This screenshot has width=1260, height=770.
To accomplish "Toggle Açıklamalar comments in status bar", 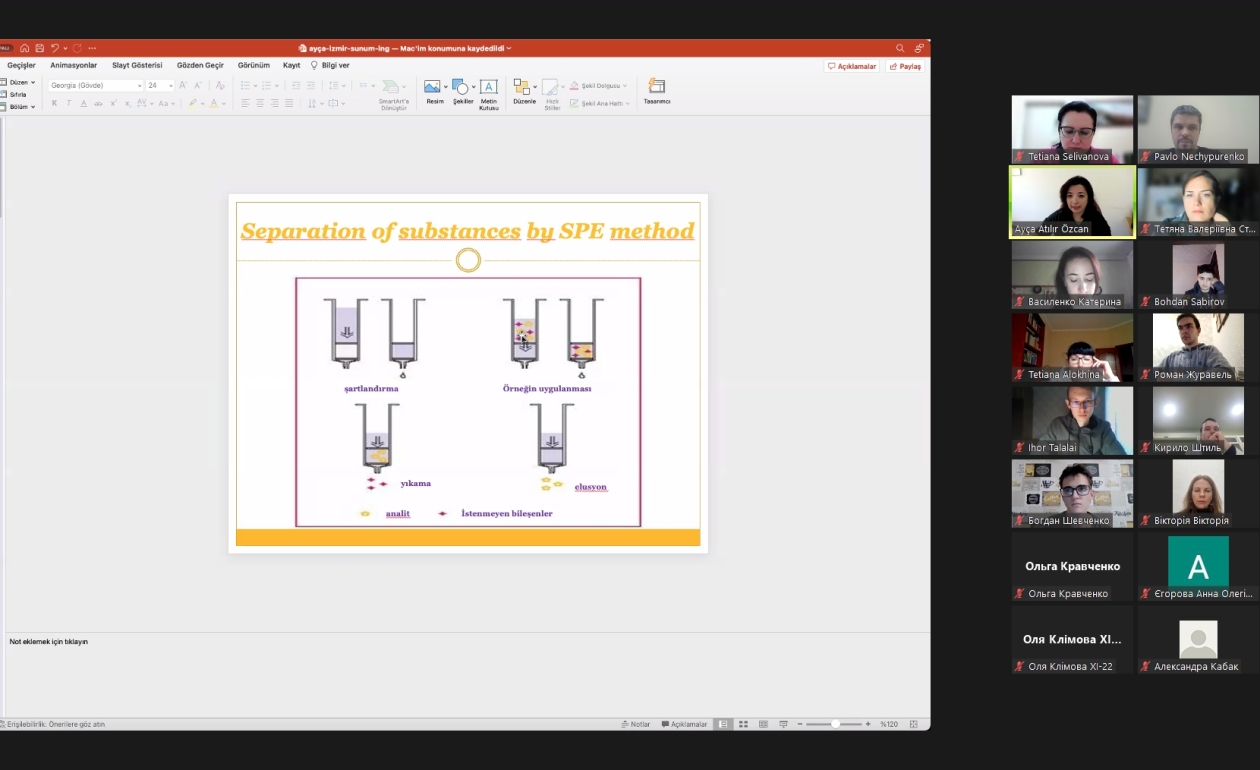I will pyautogui.click(x=684, y=724).
